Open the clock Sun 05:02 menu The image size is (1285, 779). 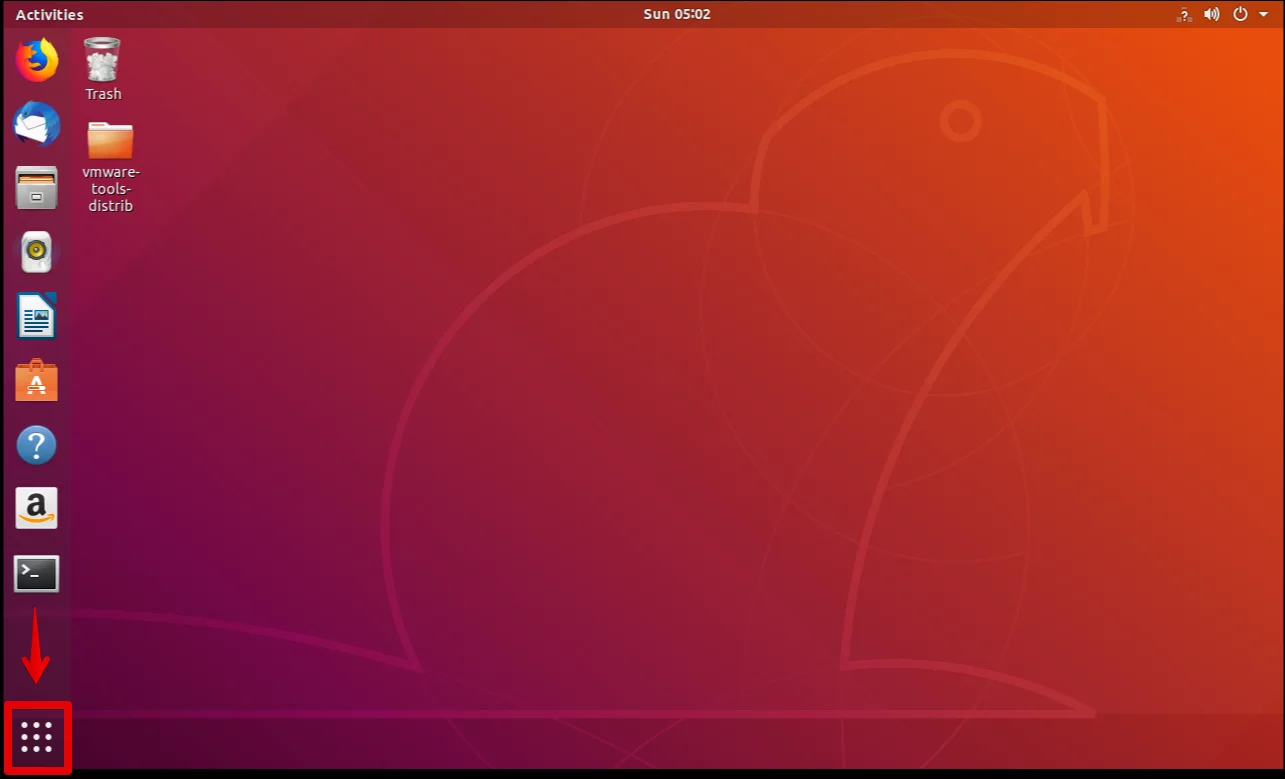pos(676,14)
